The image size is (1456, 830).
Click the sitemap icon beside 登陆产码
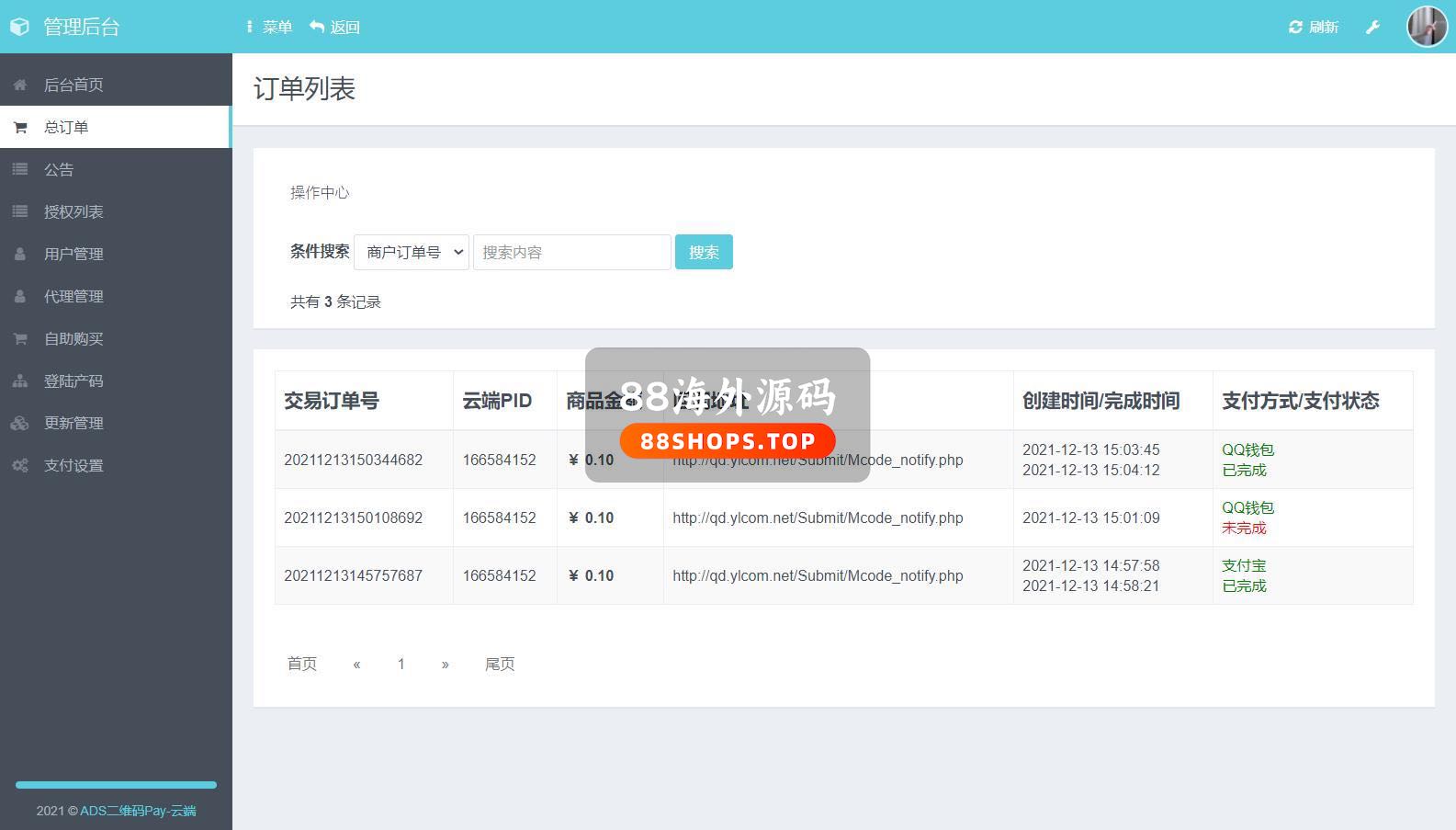click(20, 381)
